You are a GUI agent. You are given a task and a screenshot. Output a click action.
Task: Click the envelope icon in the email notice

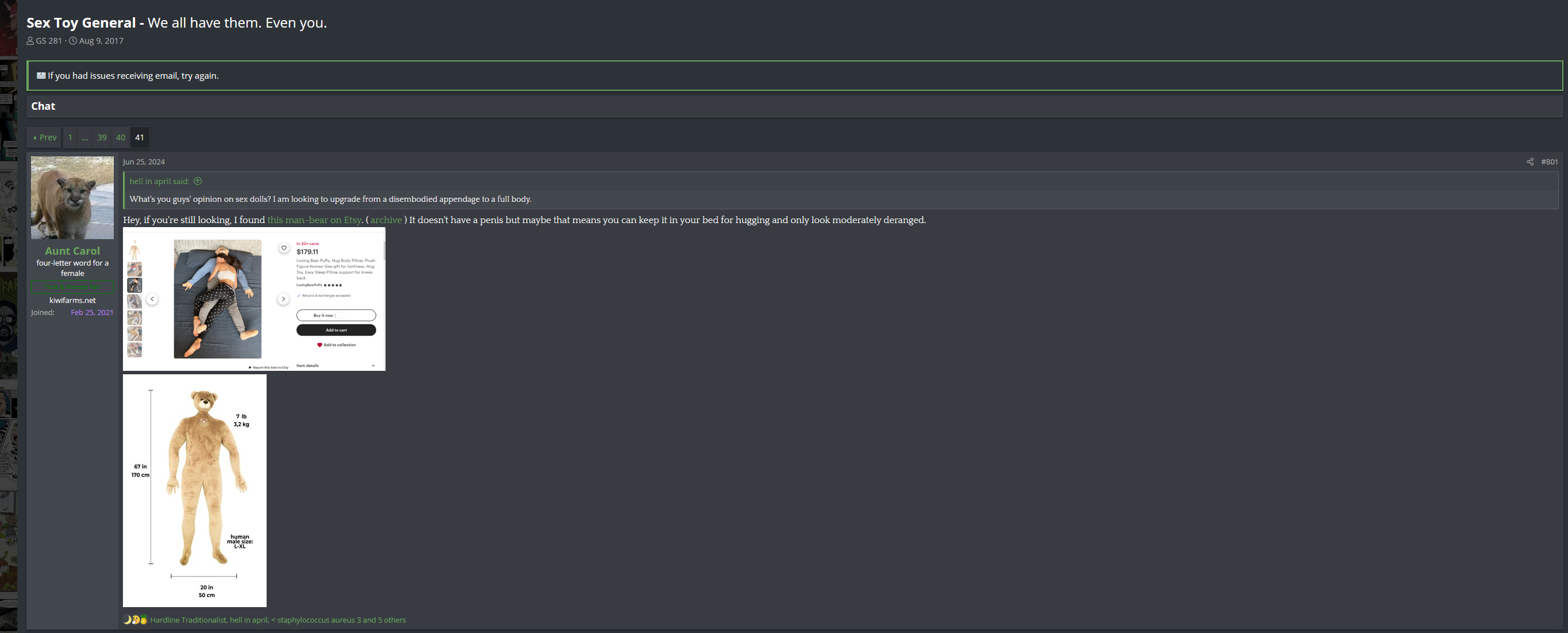tap(41, 75)
